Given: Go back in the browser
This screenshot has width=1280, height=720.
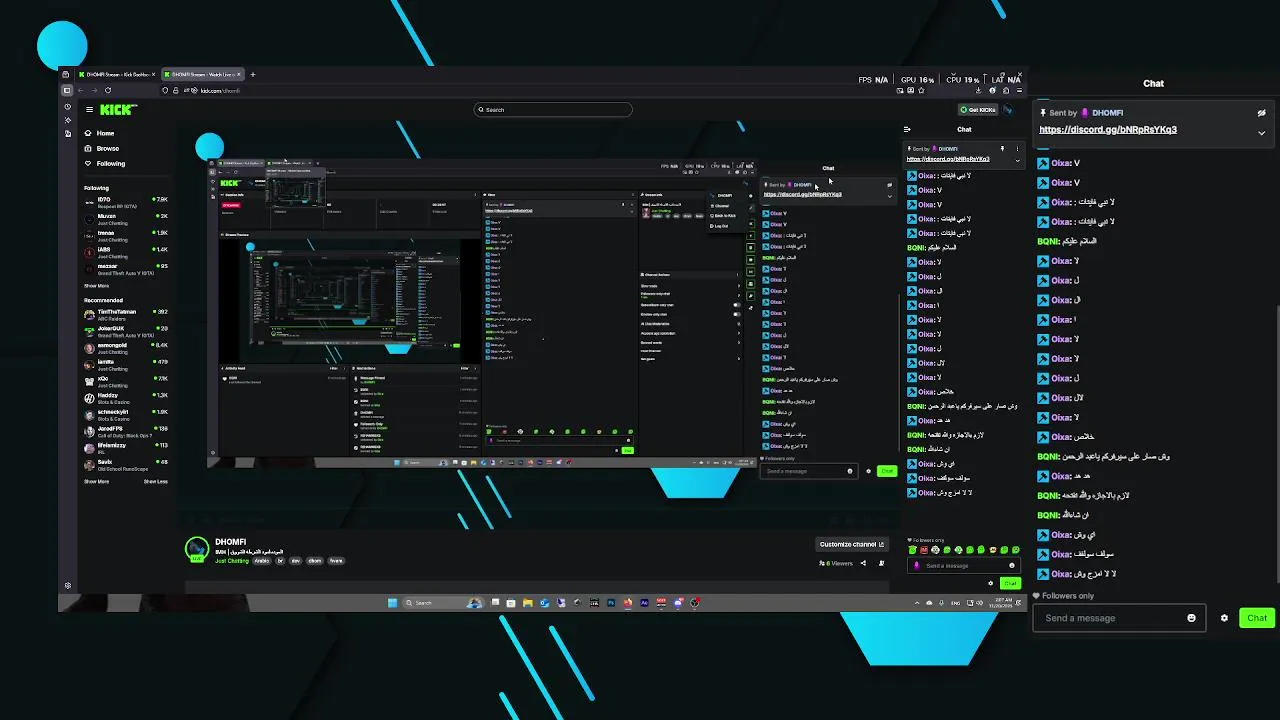Looking at the screenshot, I should (81, 91).
